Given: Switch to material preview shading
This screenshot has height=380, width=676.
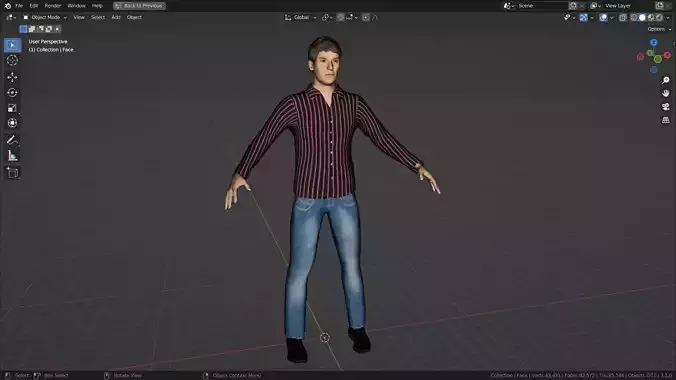Looking at the screenshot, I should coord(651,17).
